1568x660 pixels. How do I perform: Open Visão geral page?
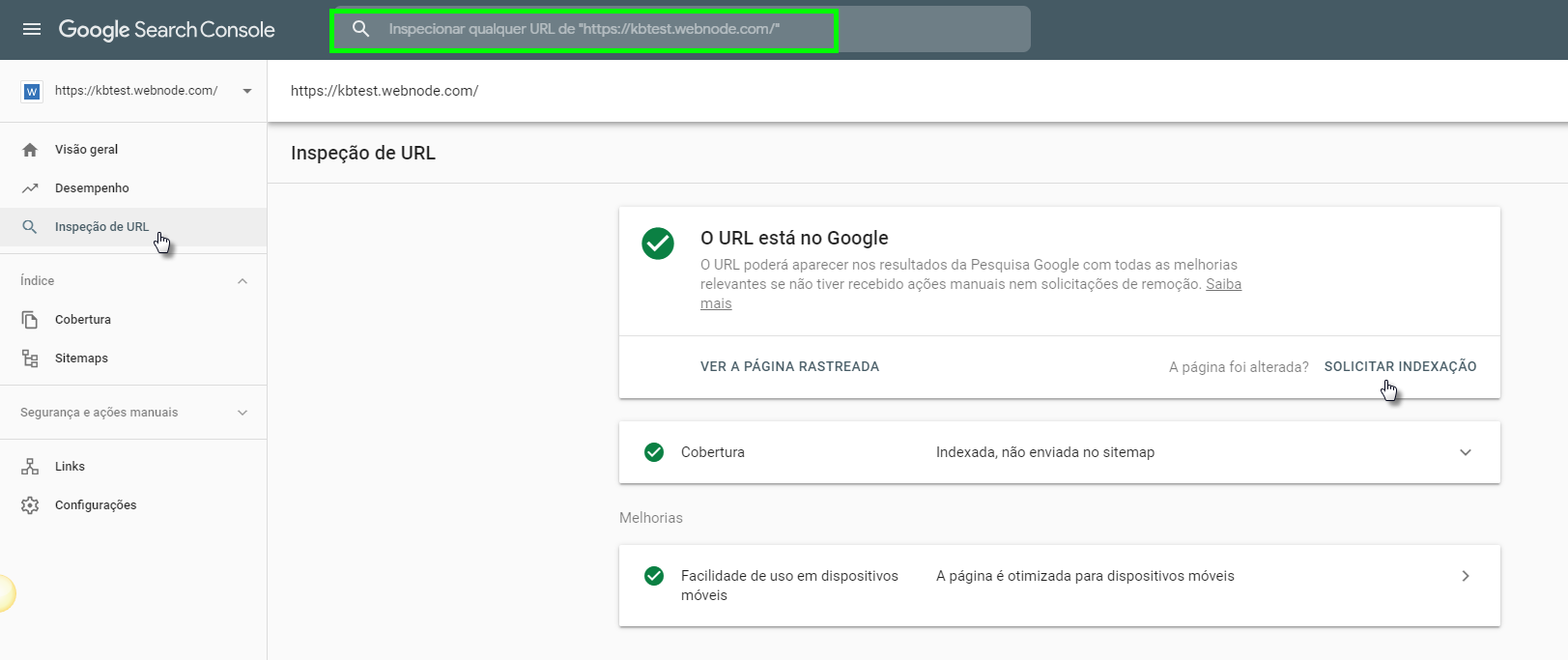86,150
